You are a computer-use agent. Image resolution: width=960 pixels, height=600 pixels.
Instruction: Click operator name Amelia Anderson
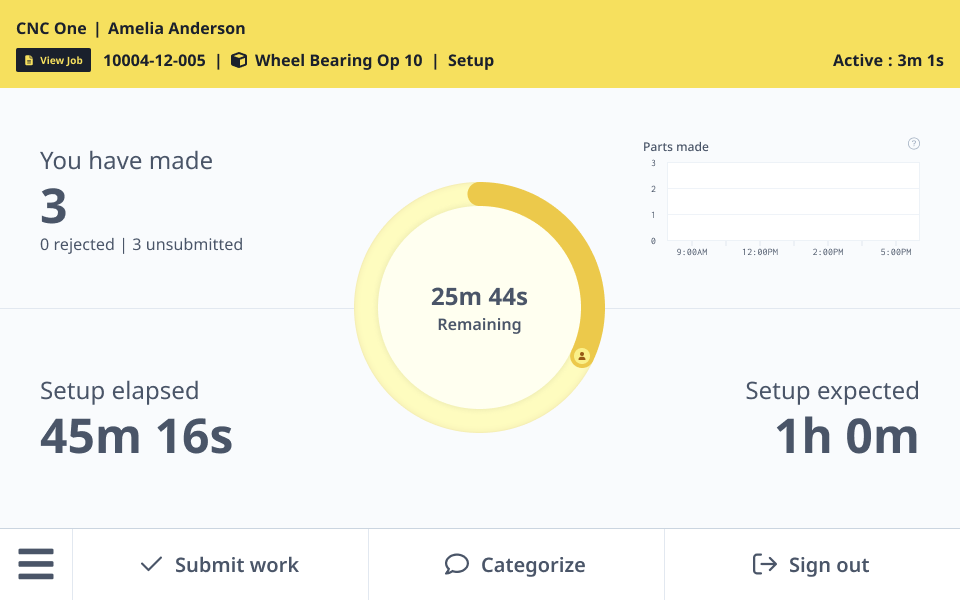[x=176, y=28]
